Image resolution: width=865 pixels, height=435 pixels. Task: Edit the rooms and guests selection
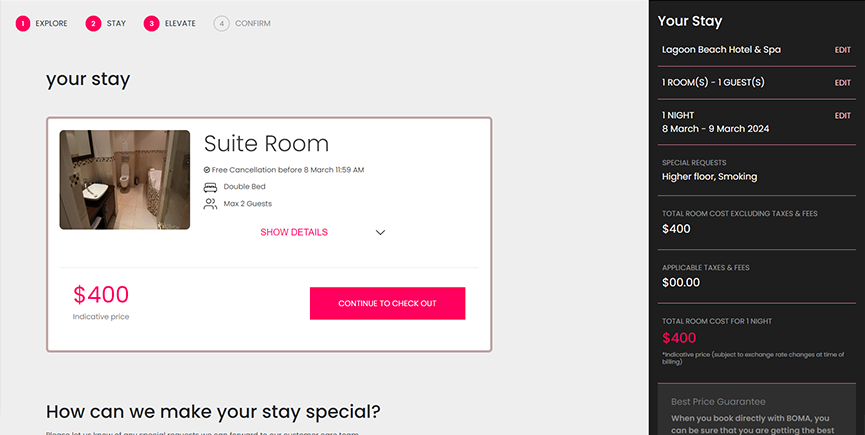[842, 83]
